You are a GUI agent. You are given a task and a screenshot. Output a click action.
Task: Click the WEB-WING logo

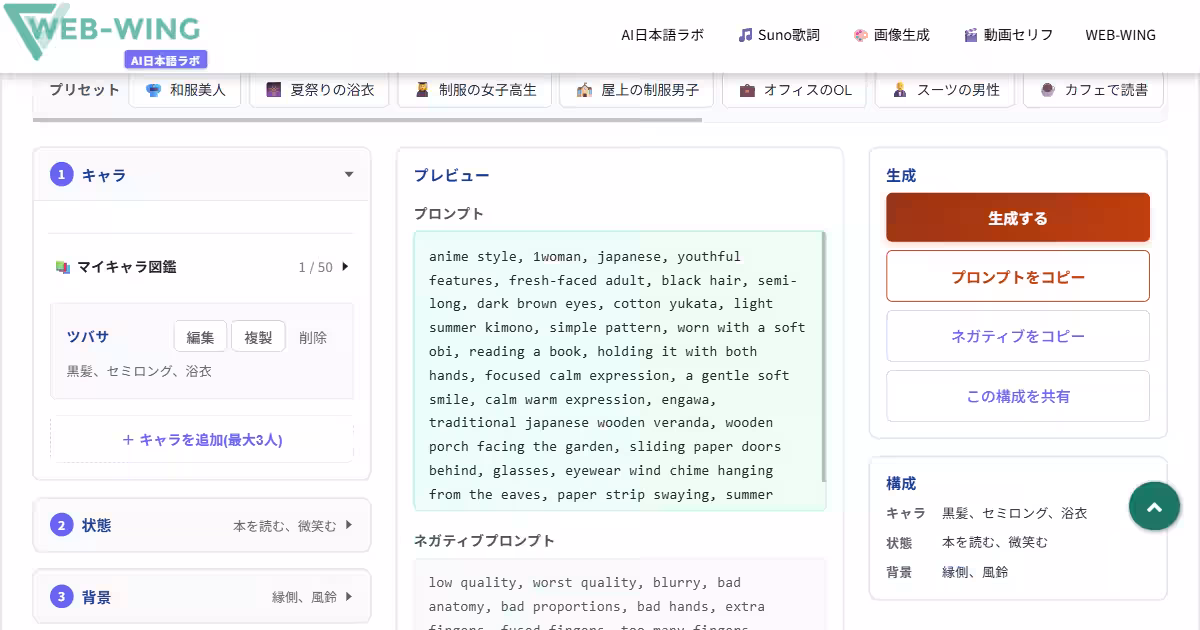pyautogui.click(x=101, y=30)
